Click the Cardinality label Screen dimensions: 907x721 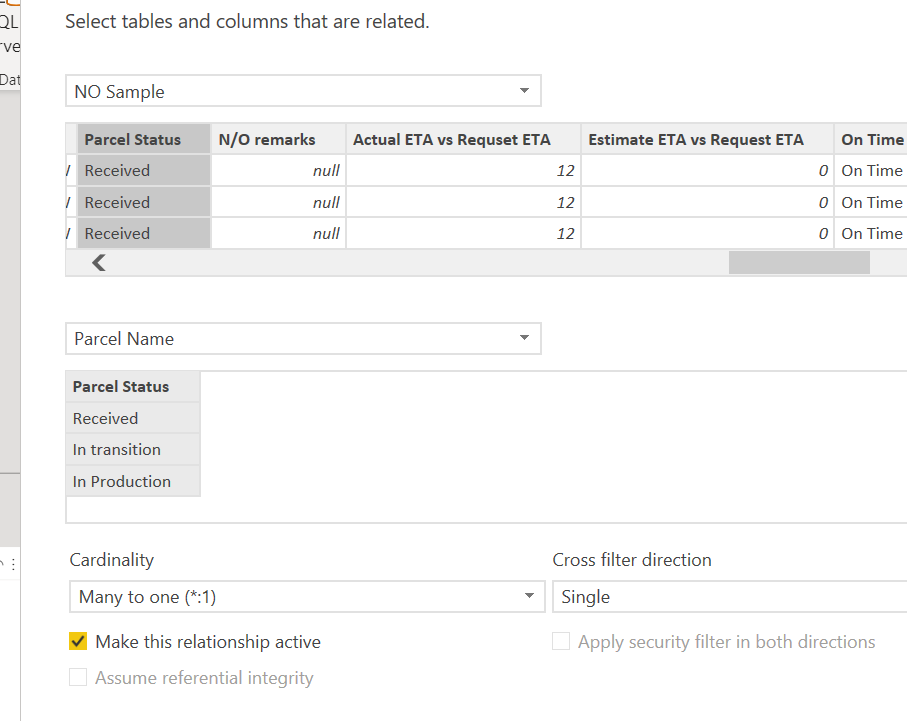112,560
